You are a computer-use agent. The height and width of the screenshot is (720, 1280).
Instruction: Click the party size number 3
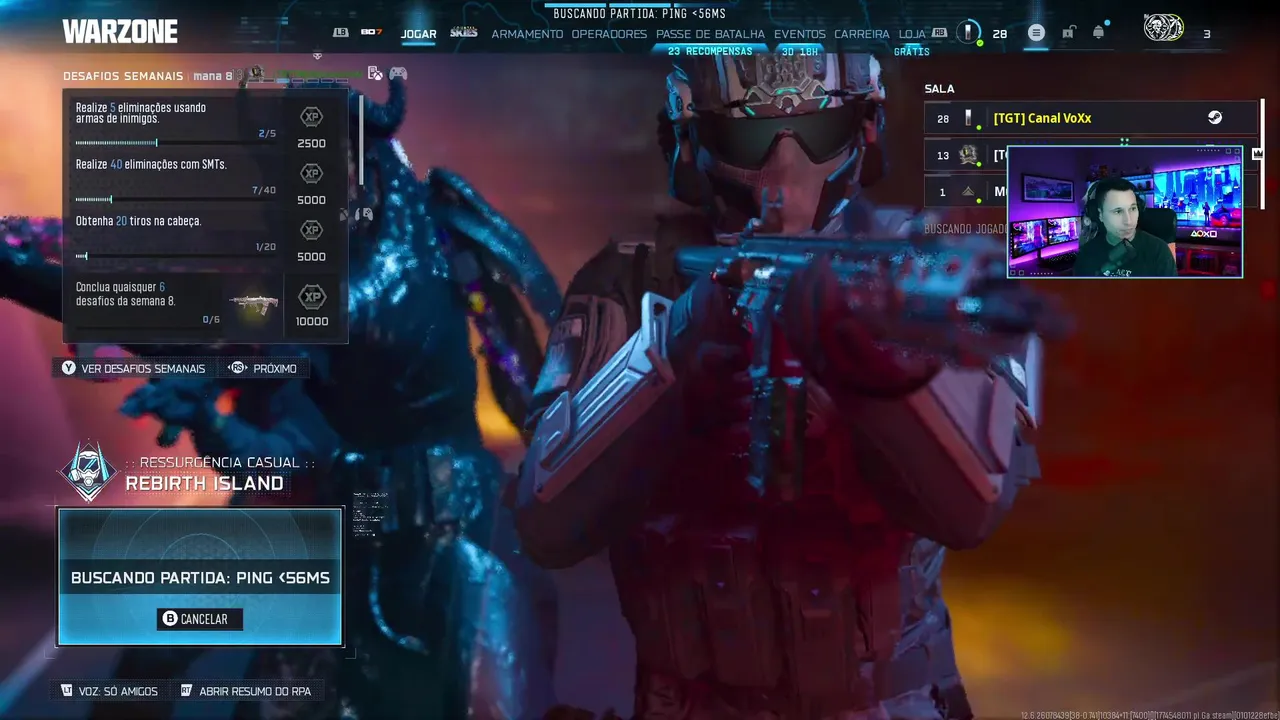[1206, 34]
